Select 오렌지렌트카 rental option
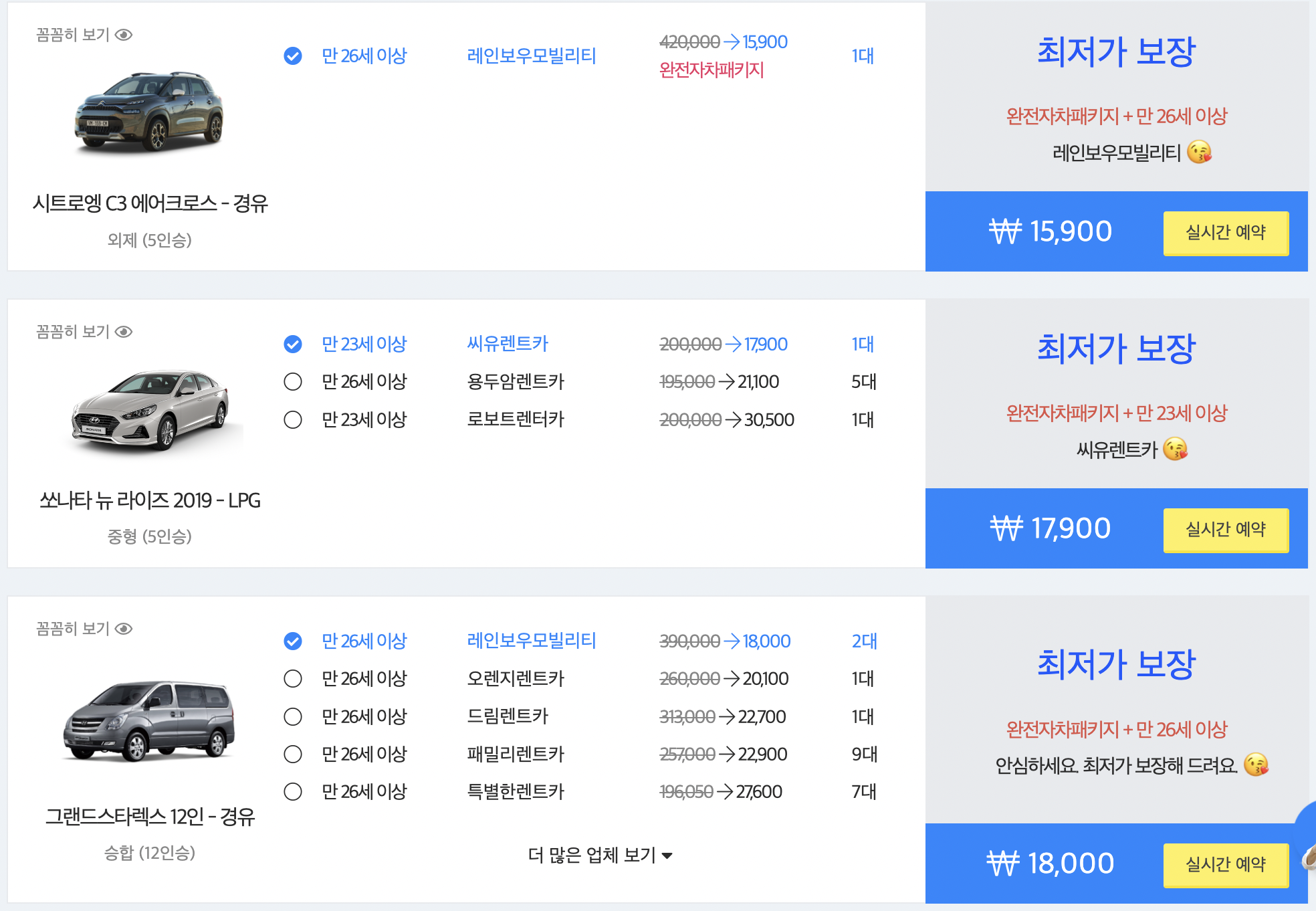 (292, 678)
